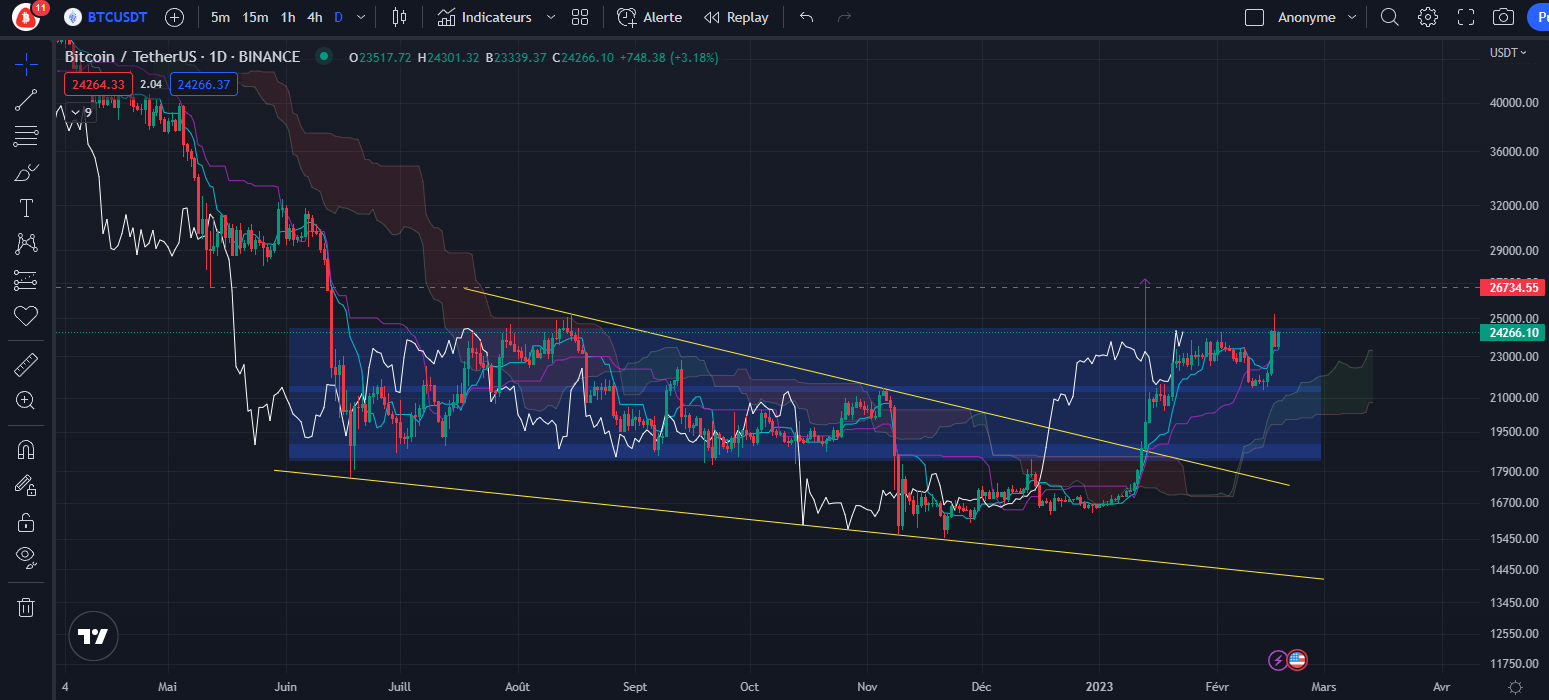Select the Zoom In tool
Screen dimensions: 1549x700
(26, 400)
